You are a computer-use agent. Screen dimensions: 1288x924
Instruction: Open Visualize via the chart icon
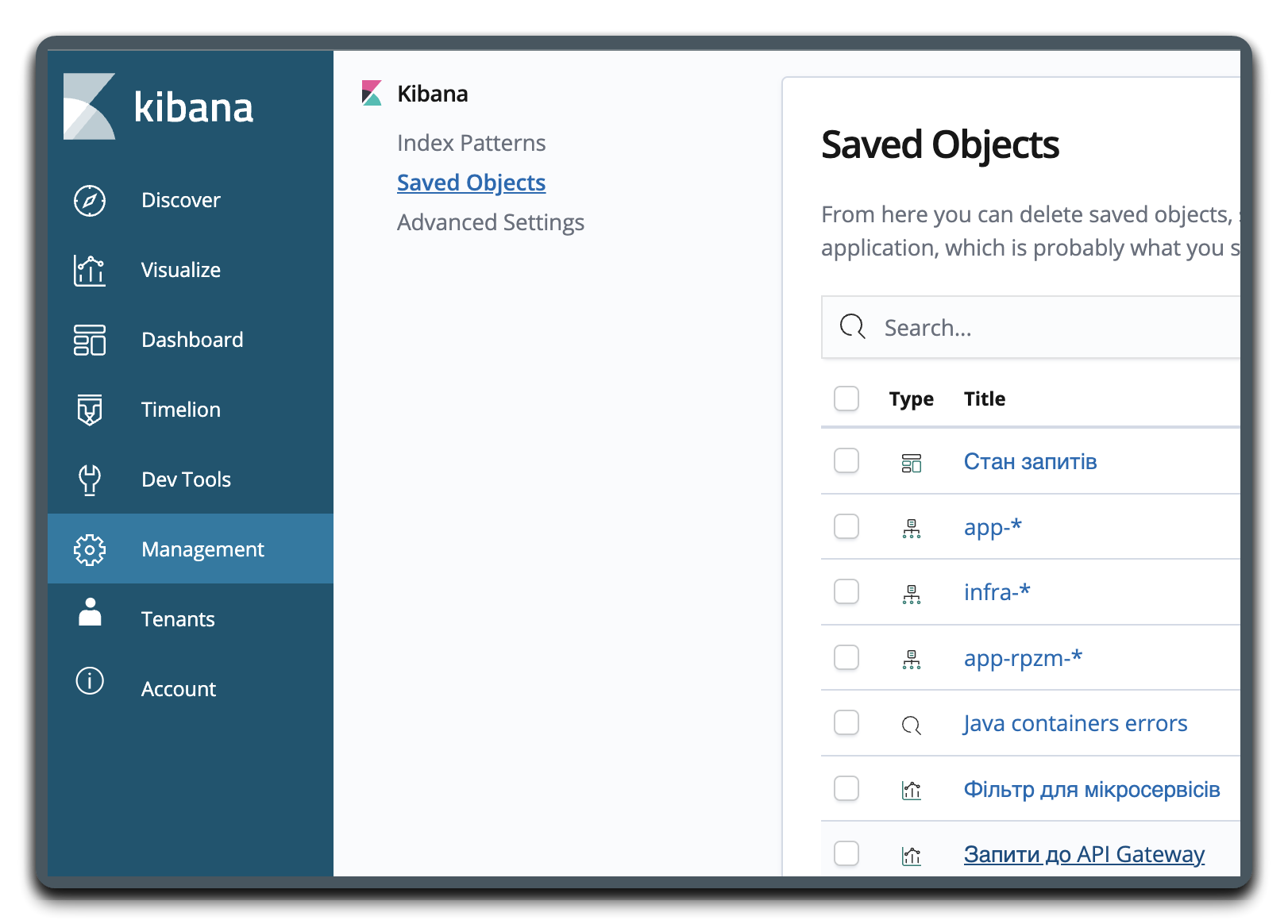tap(90, 270)
